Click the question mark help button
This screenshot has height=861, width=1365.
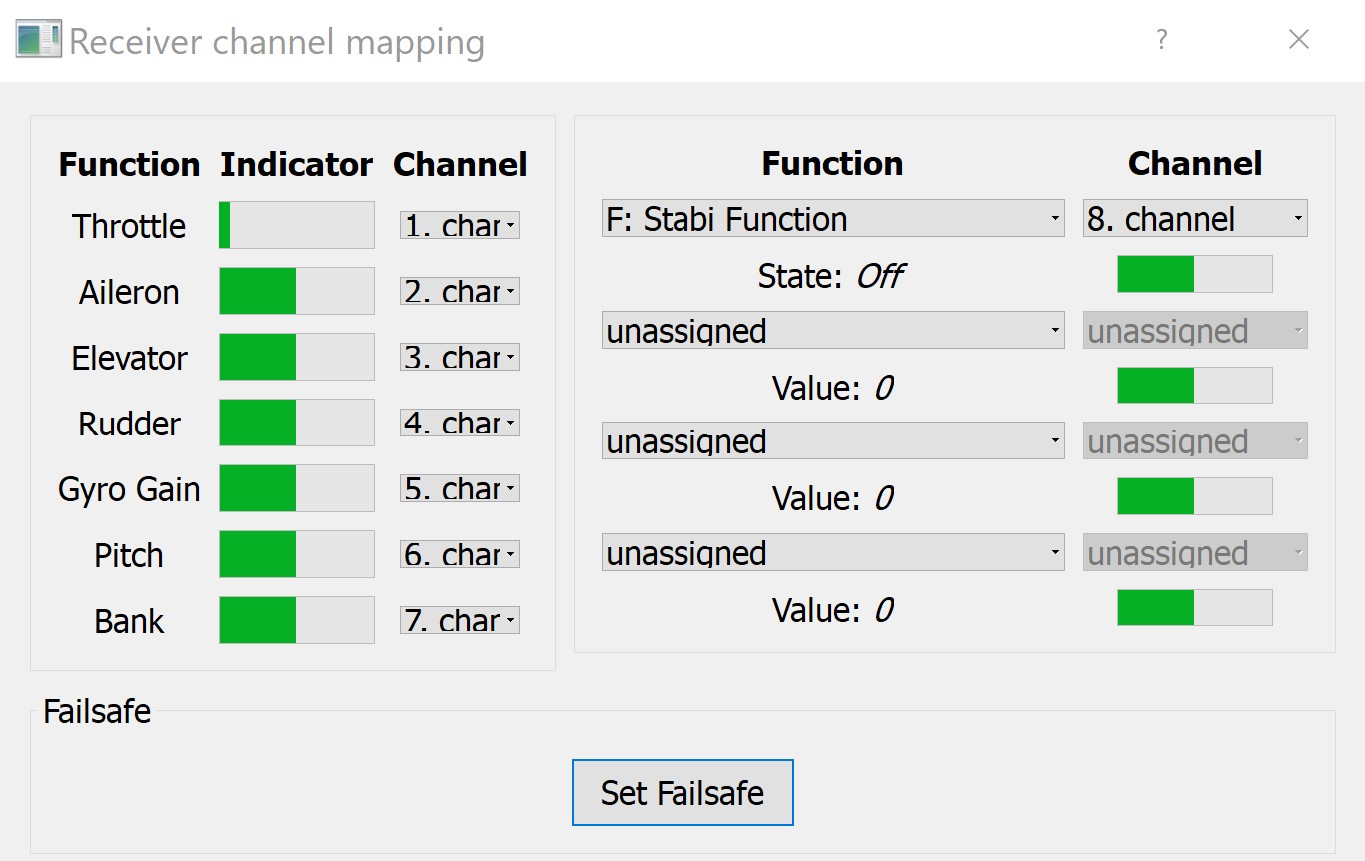pos(1161,40)
